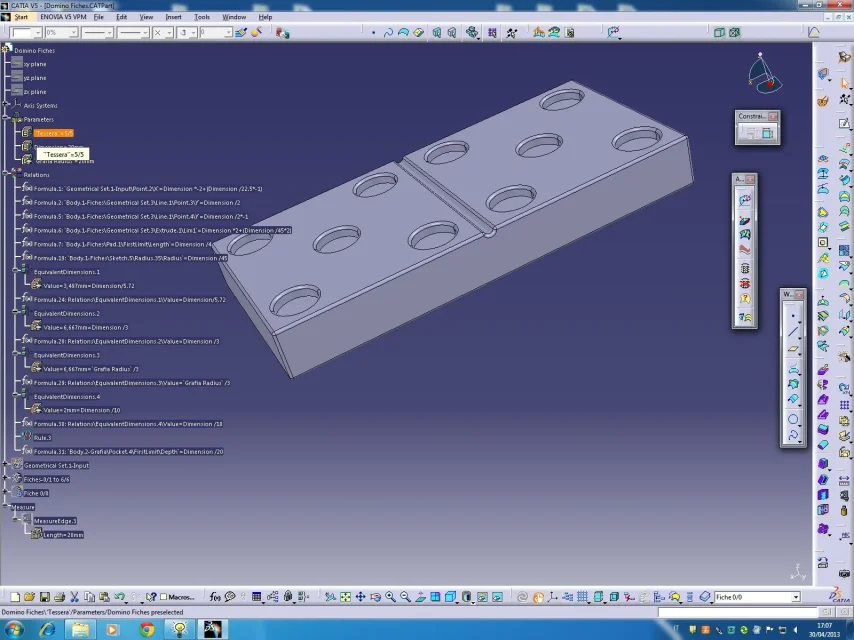
Task: Click the Cut scissors icon
Action: pyautogui.click(x=75, y=597)
